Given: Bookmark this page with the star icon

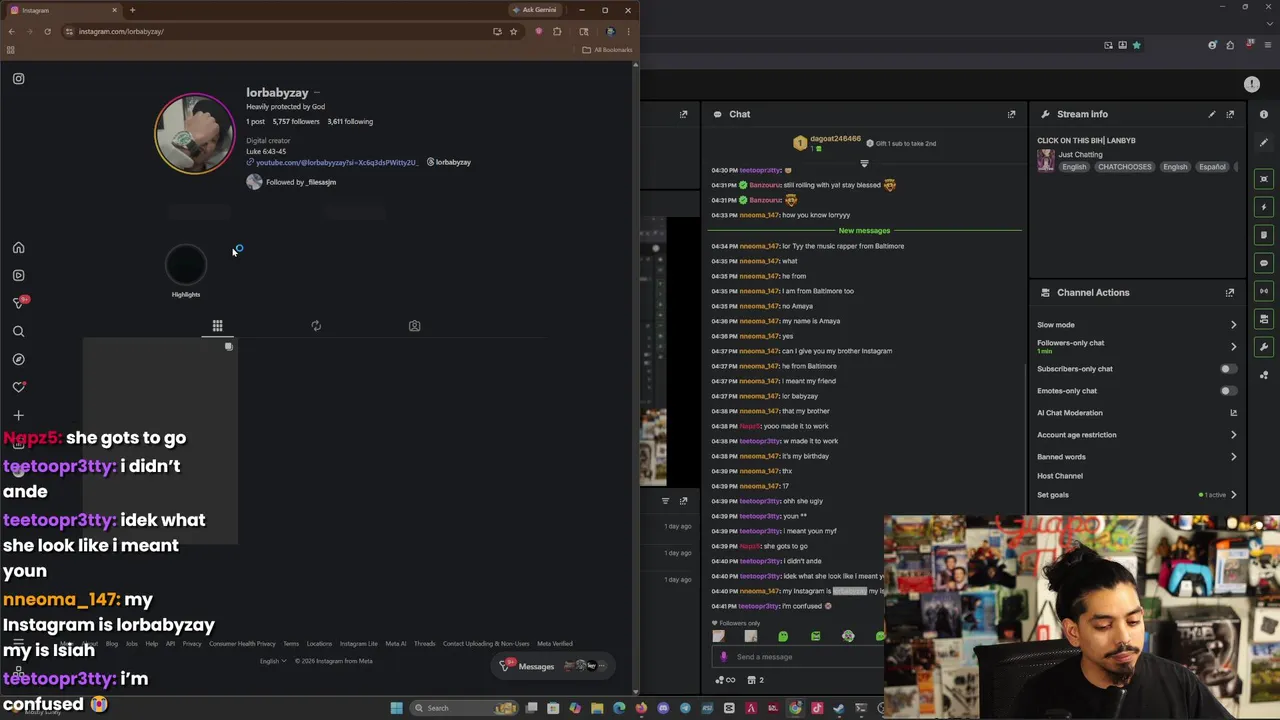Looking at the screenshot, I should (514, 31).
